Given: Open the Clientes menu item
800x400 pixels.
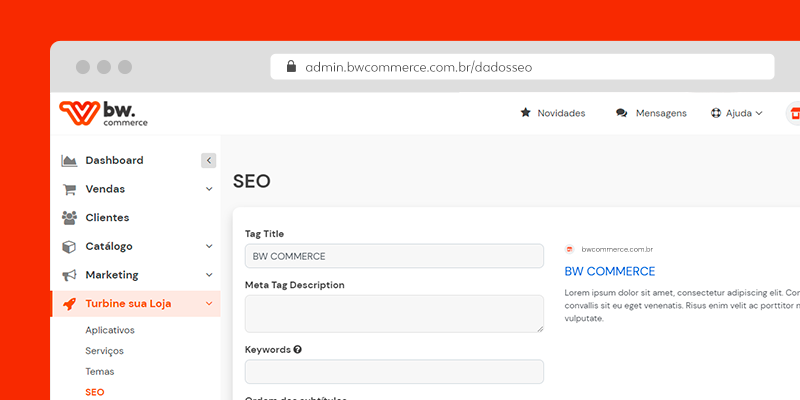Looking at the screenshot, I should [x=107, y=218].
